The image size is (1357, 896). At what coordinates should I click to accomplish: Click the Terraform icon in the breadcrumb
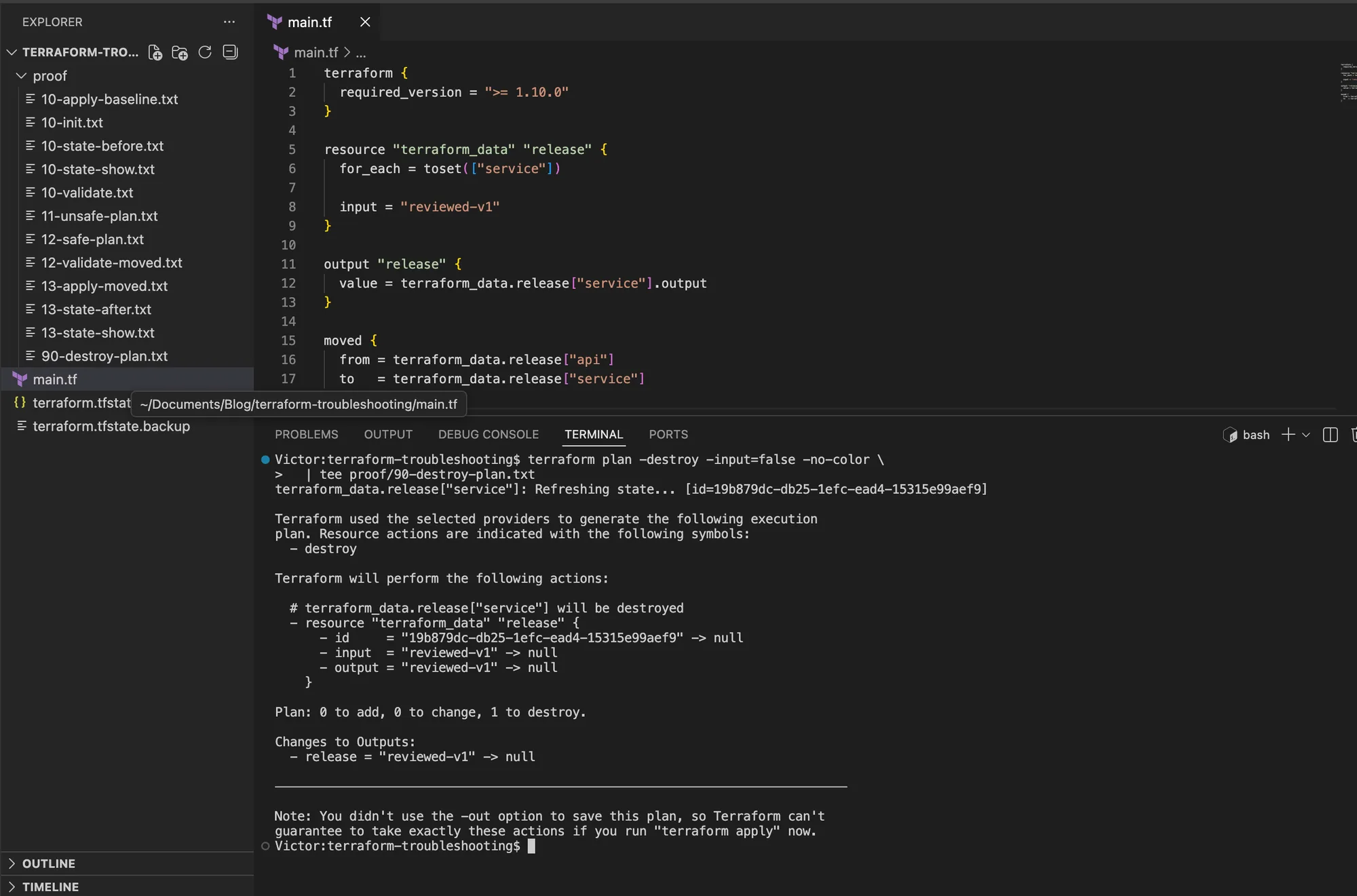[x=281, y=52]
